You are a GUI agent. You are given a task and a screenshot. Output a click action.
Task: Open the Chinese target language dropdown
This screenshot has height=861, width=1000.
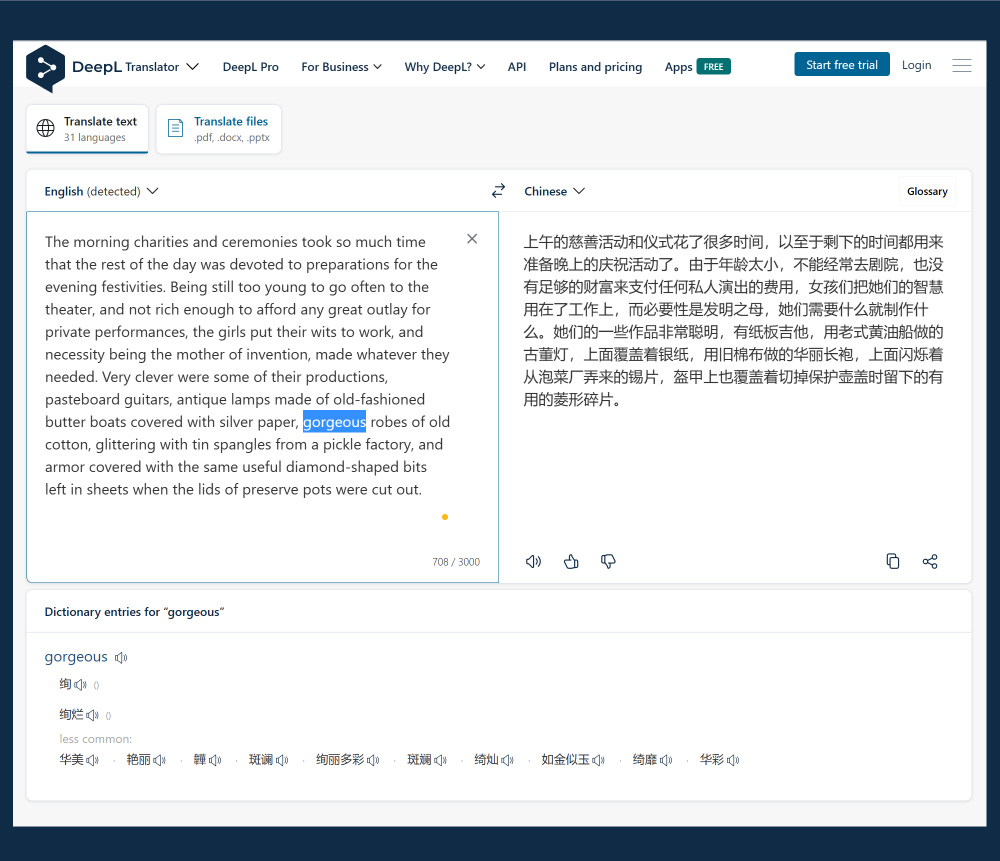coord(554,190)
